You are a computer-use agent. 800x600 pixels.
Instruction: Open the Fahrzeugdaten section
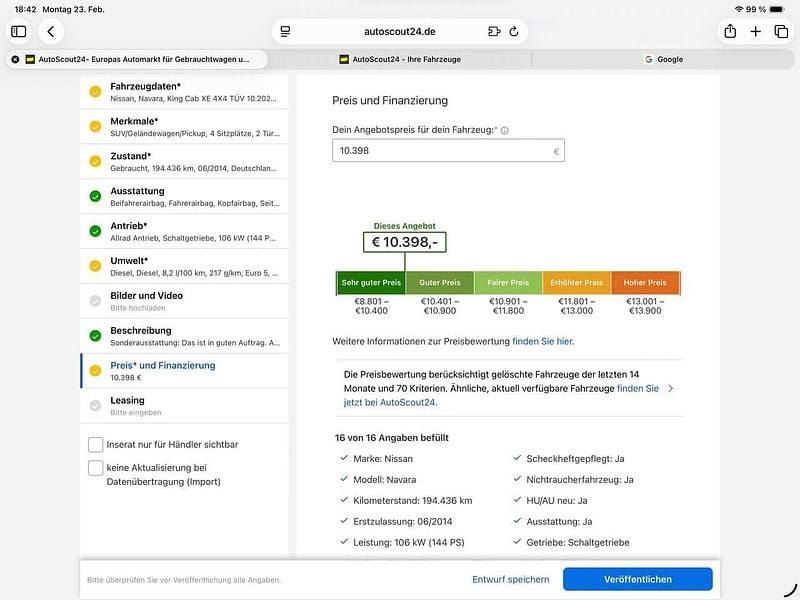pyautogui.click(x=184, y=93)
